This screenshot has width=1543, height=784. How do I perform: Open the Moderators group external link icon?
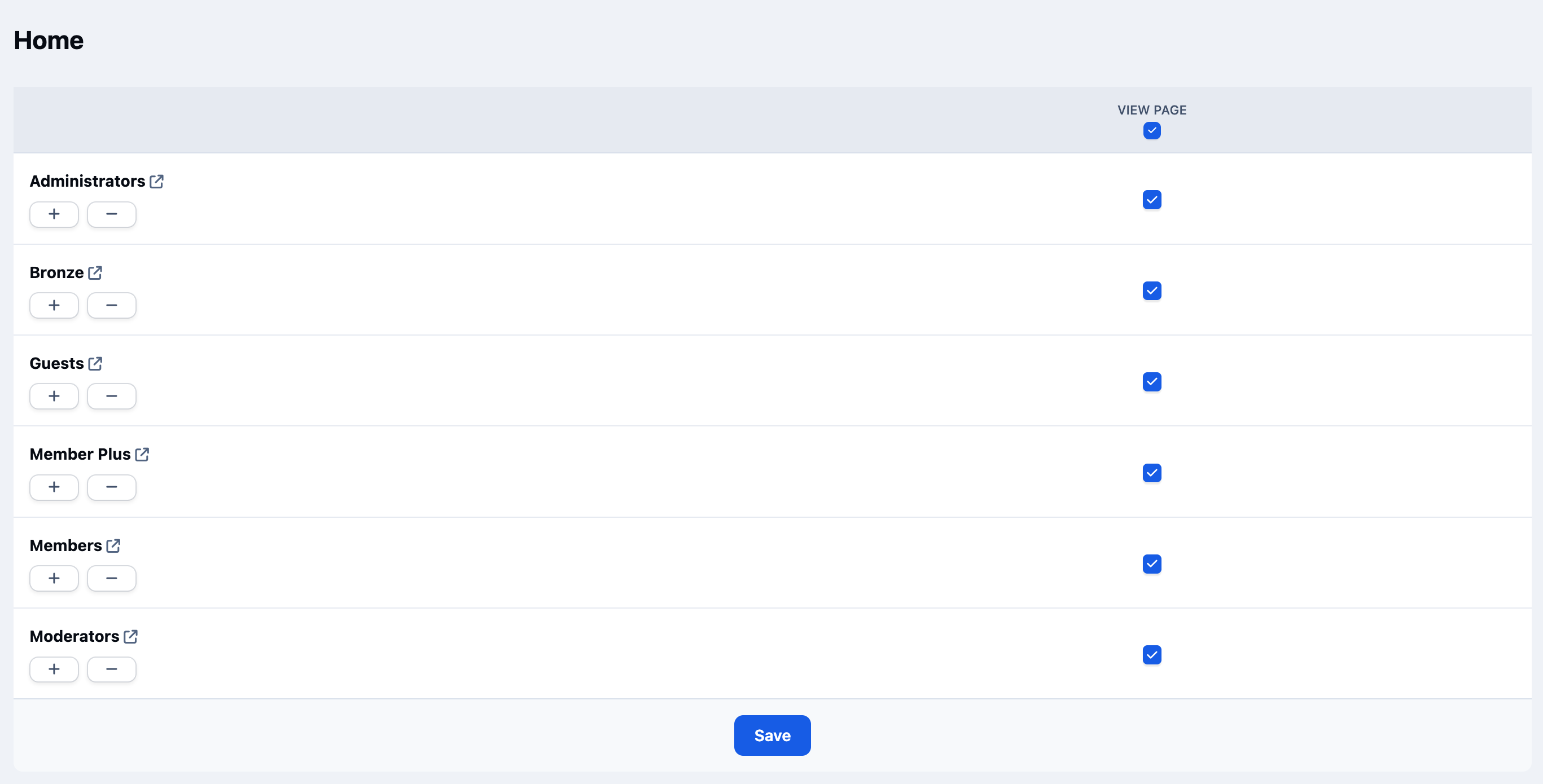tap(130, 636)
